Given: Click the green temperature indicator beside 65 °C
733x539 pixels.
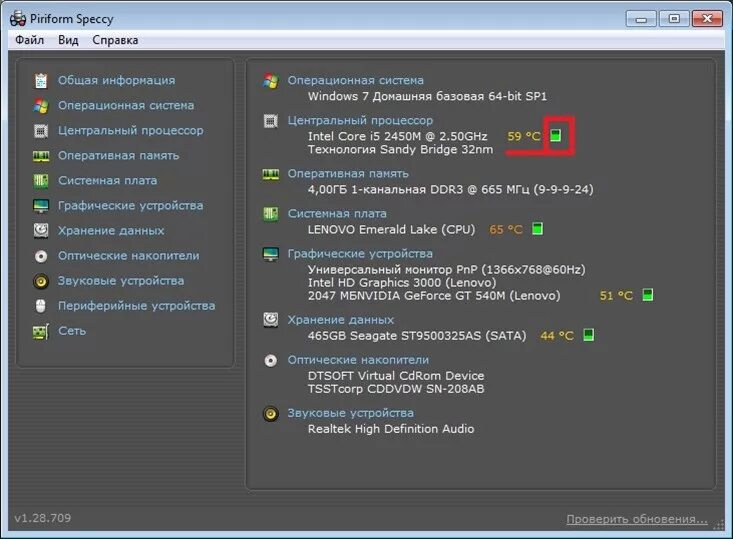Looking at the screenshot, I should coord(538,229).
